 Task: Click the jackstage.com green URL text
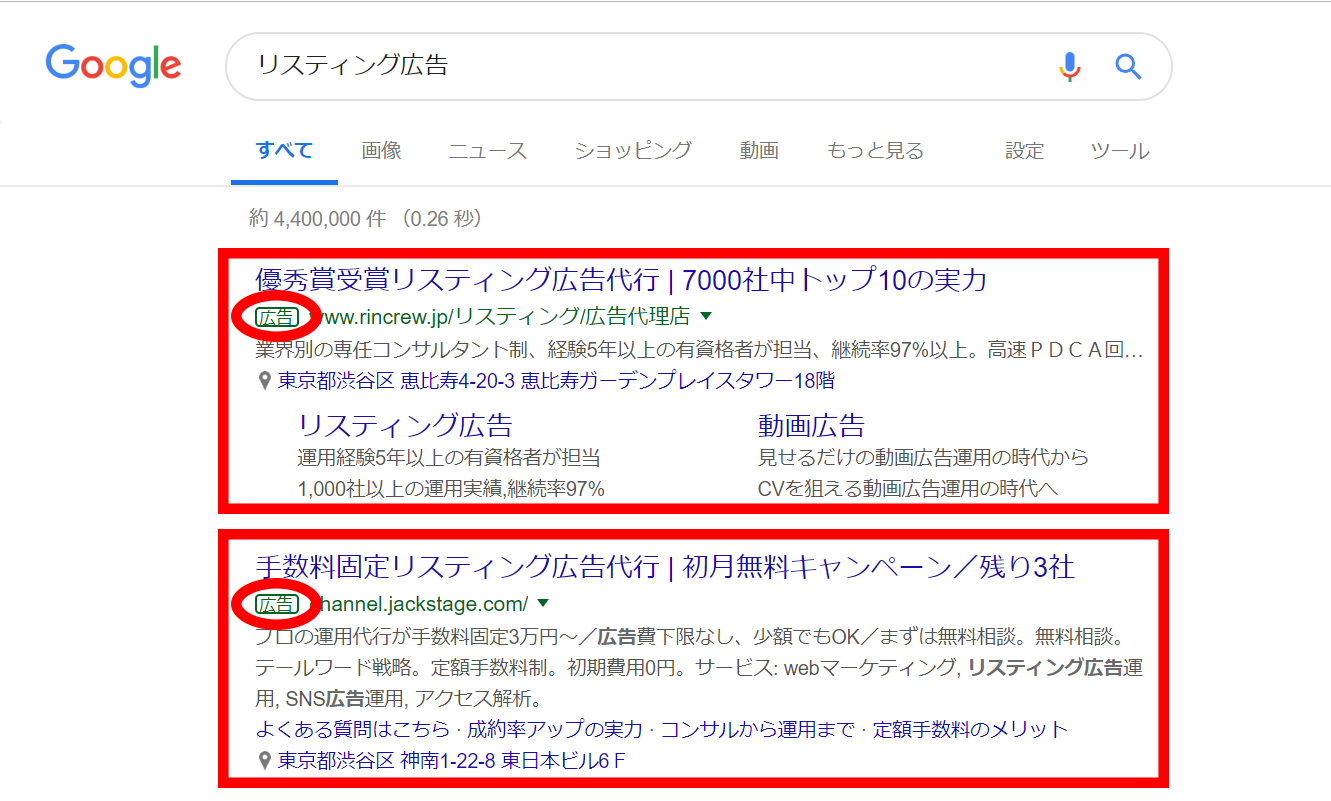coord(418,604)
